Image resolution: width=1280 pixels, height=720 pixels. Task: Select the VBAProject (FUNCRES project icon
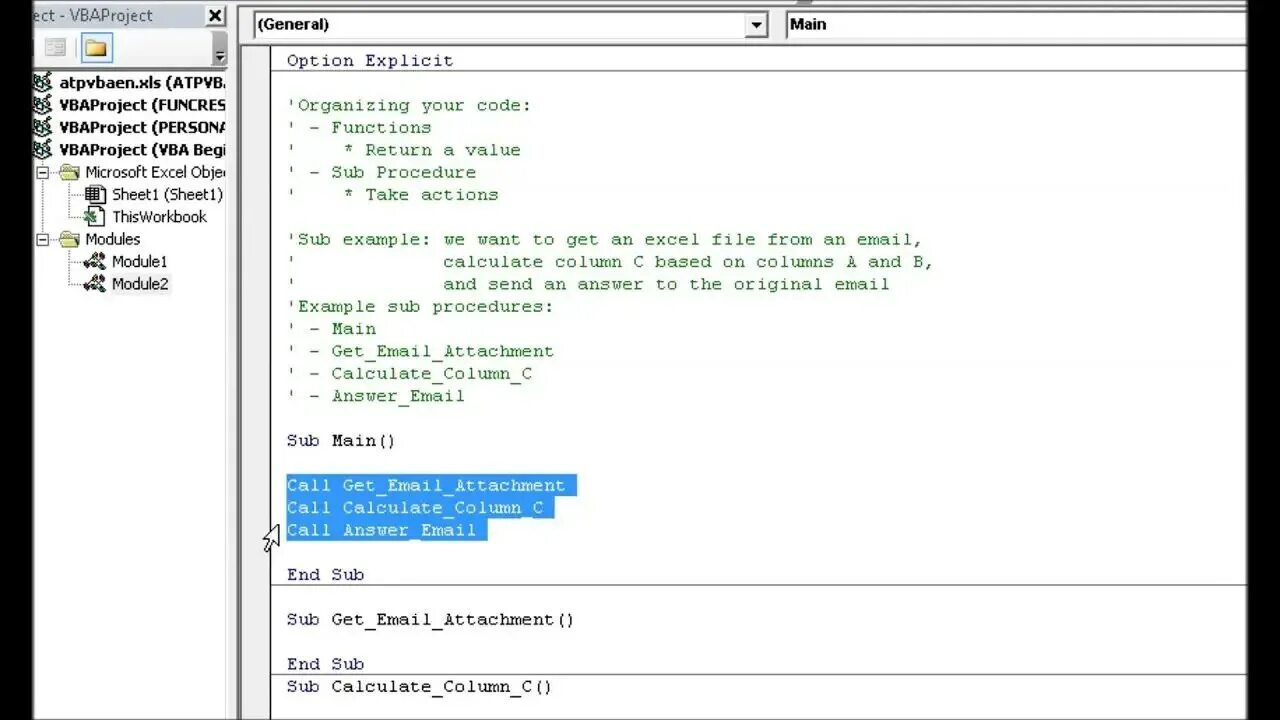(x=43, y=105)
